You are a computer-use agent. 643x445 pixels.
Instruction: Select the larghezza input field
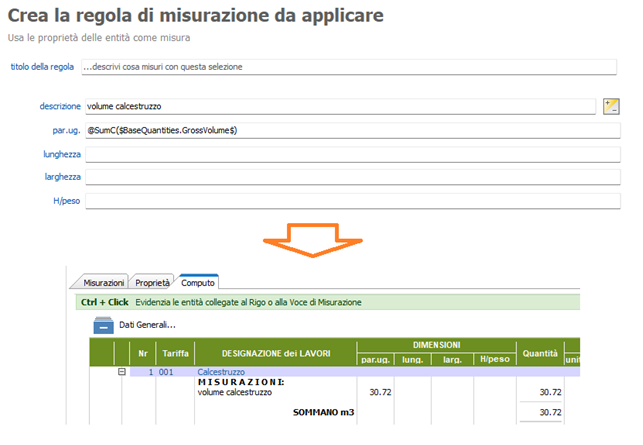[x=351, y=176]
